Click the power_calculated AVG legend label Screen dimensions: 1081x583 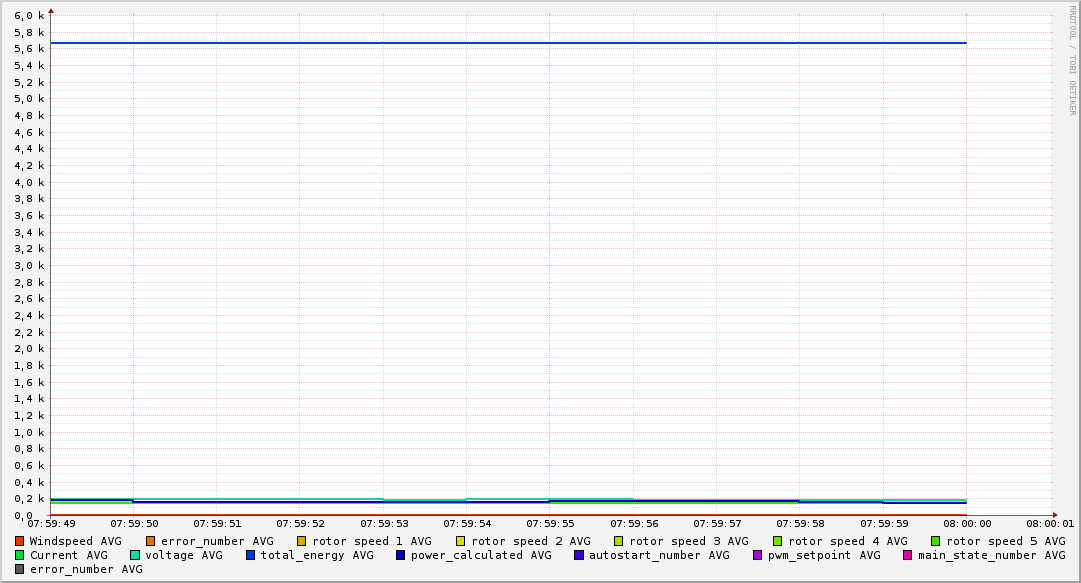[480, 555]
